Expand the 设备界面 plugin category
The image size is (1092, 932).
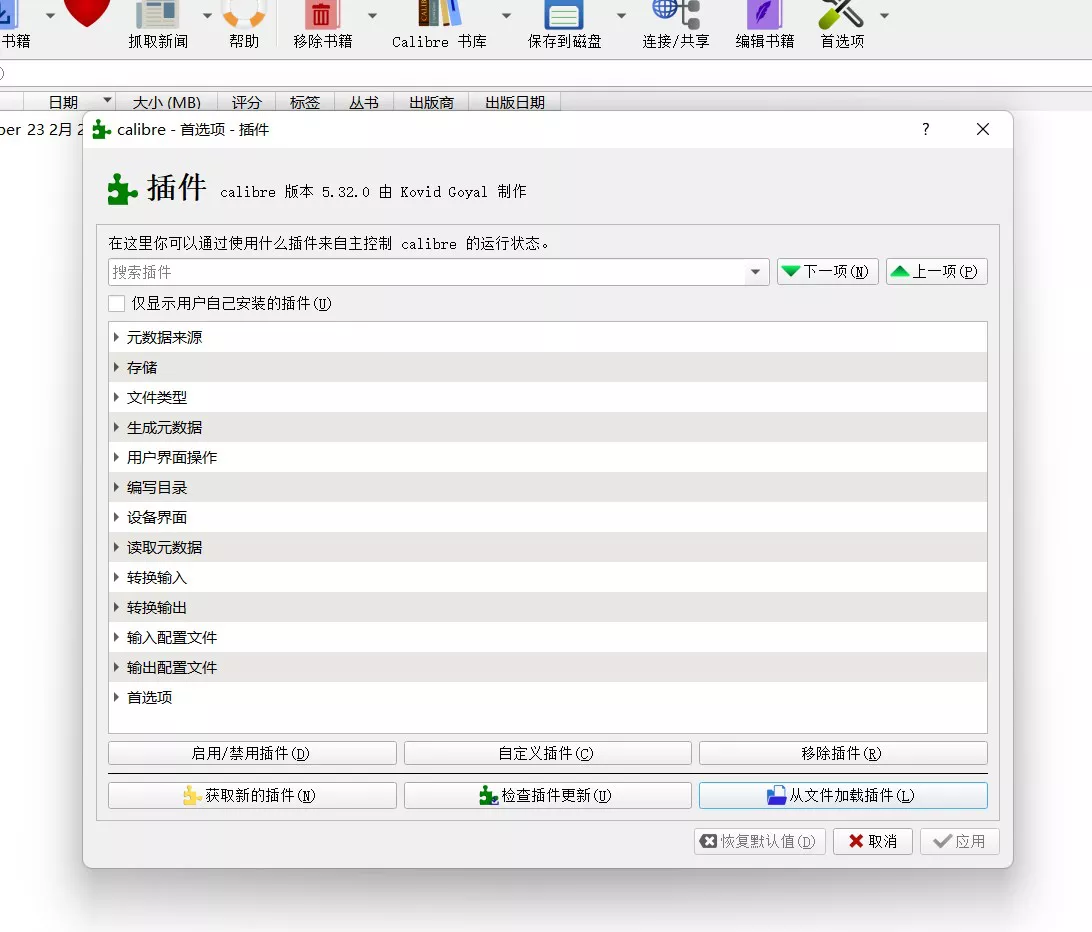[x=116, y=517]
